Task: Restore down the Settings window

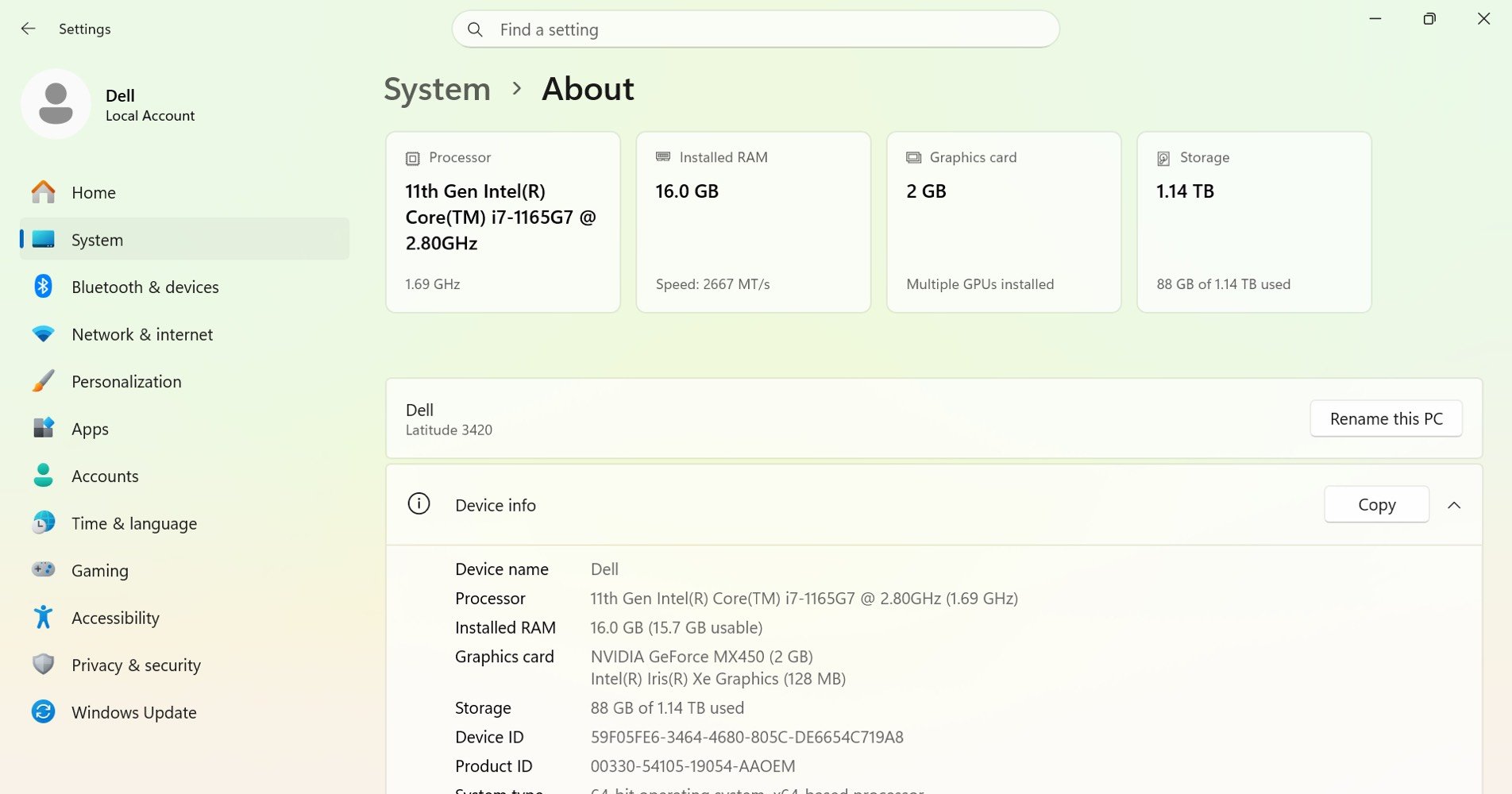Action: [x=1429, y=18]
